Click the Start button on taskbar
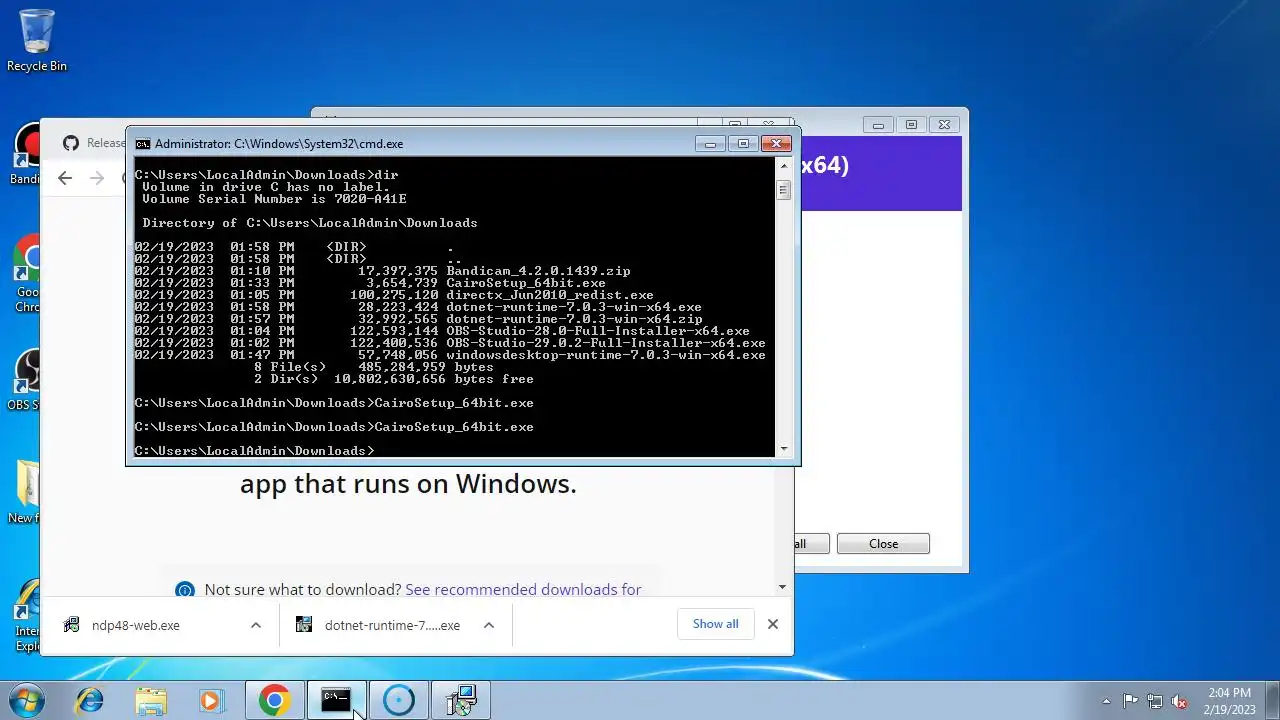This screenshot has height=720, width=1280. click(x=26, y=700)
